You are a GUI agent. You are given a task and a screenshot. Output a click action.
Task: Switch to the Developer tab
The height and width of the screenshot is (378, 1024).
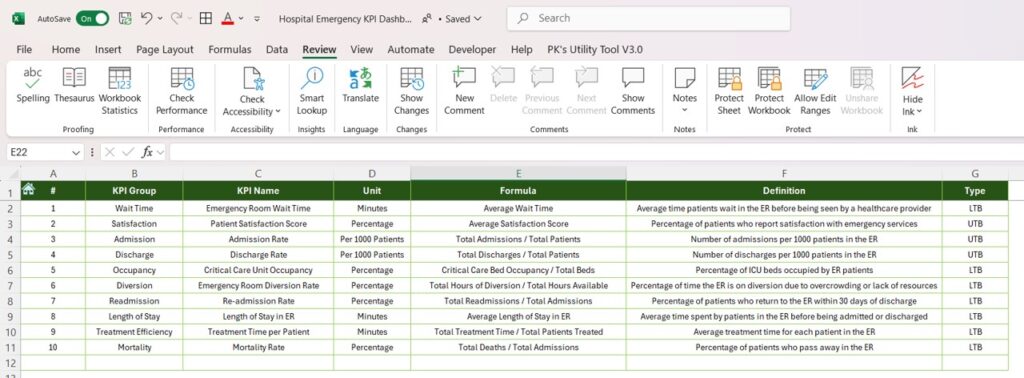(472, 49)
